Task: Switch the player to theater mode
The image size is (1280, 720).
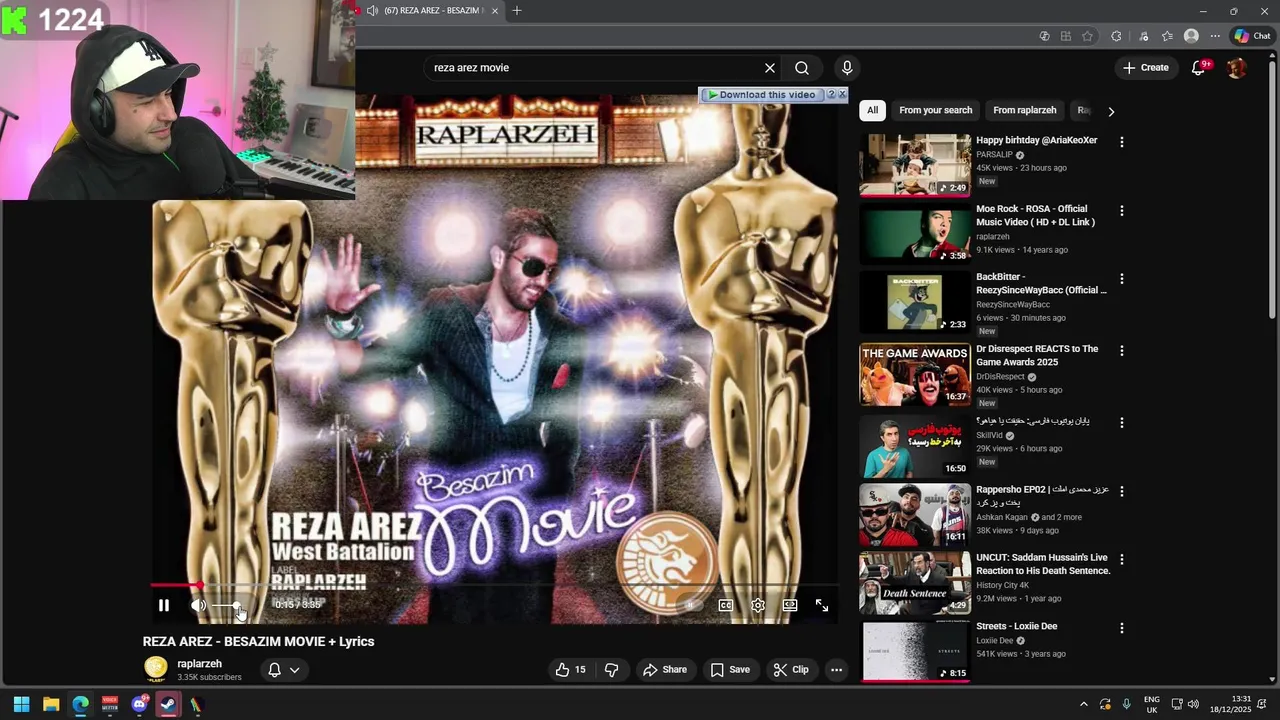Action: coord(790,605)
